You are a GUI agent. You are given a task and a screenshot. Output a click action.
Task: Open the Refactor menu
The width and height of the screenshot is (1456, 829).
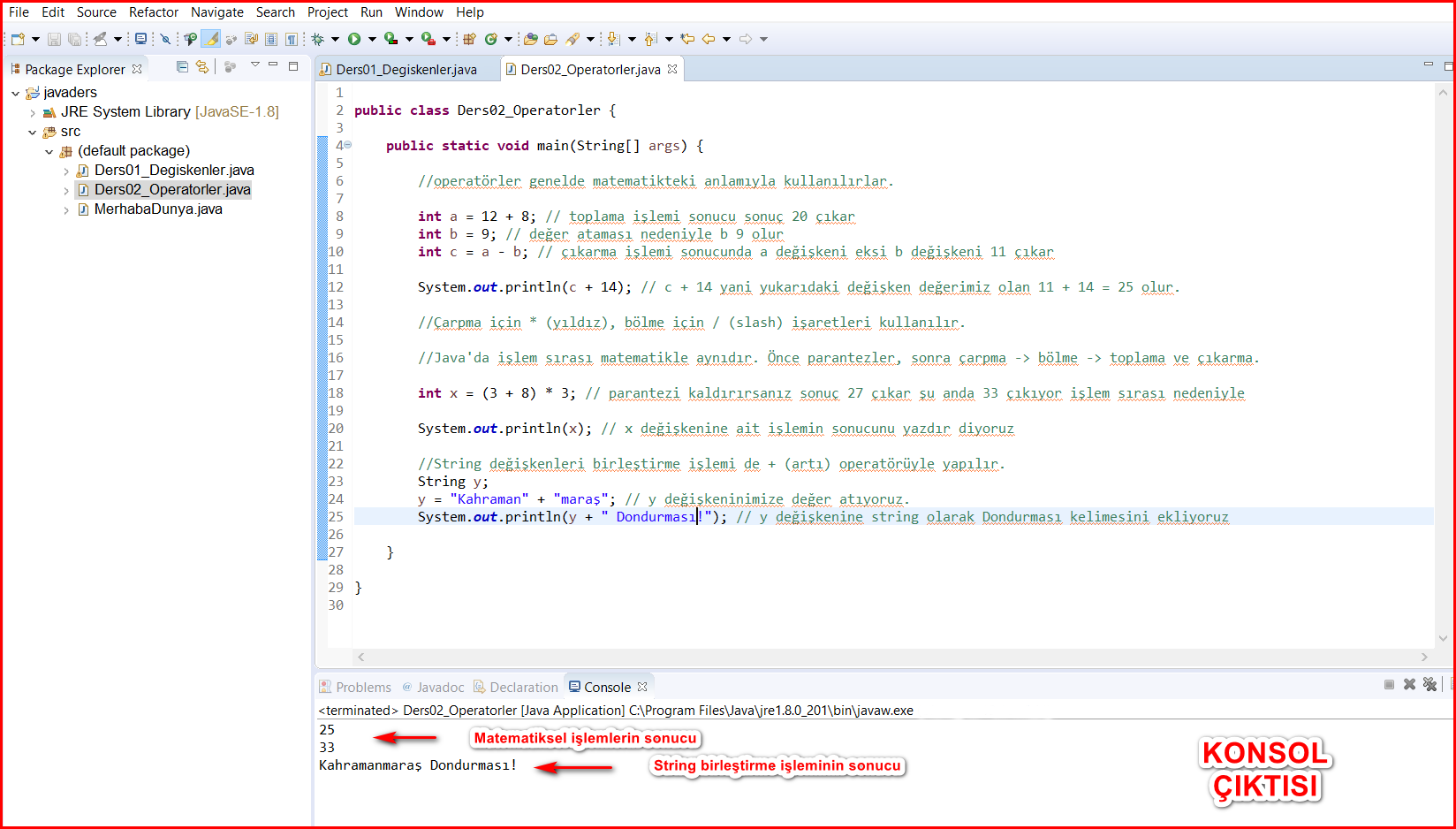click(x=154, y=12)
